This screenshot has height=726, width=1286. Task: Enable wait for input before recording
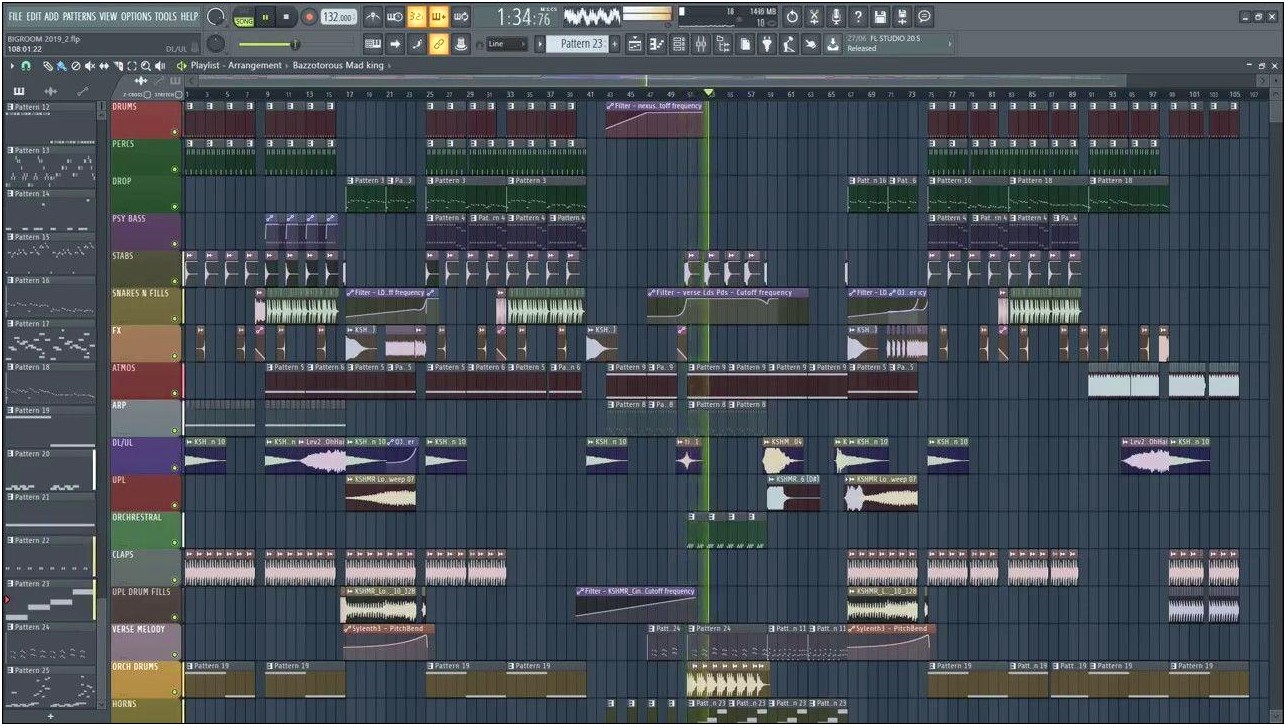[394, 17]
